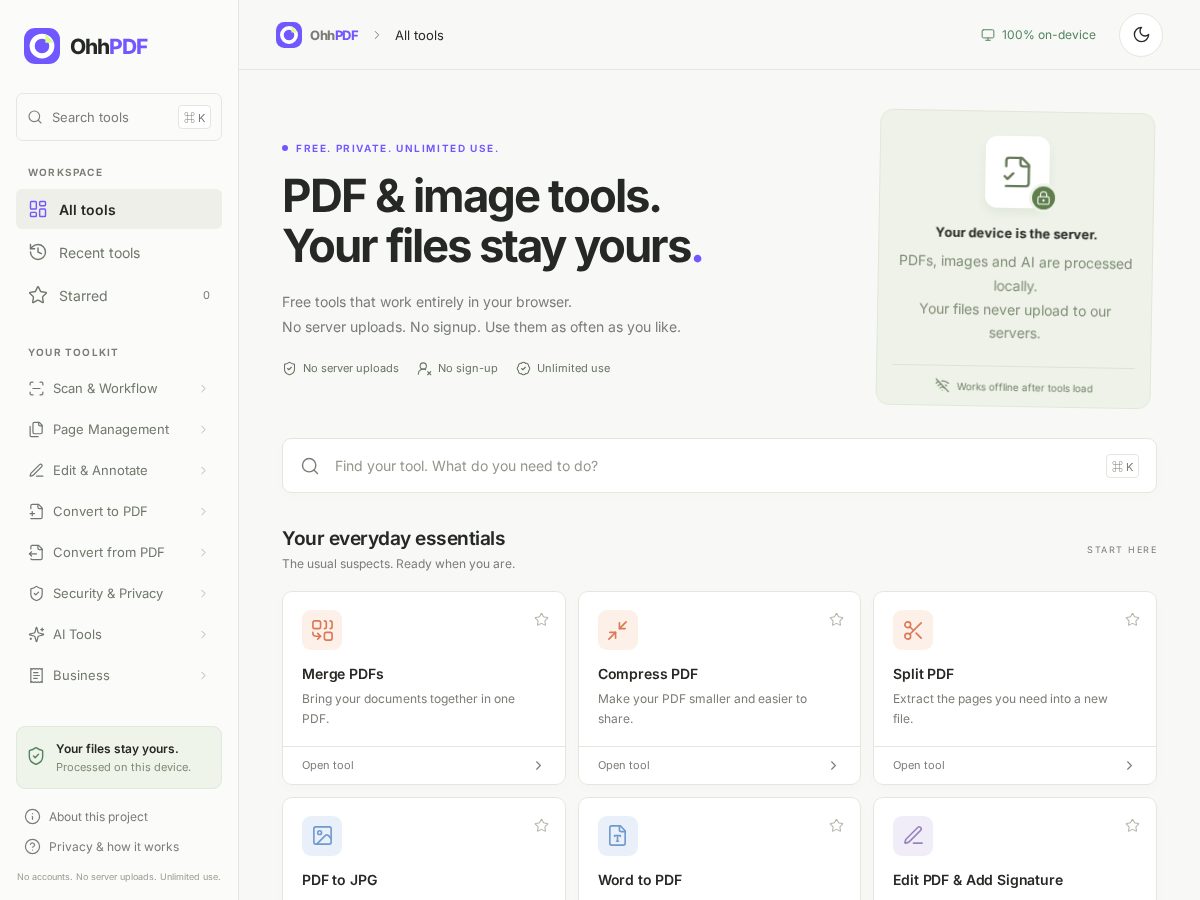Click the All tools grid icon
The height and width of the screenshot is (900, 1200).
(x=38, y=209)
